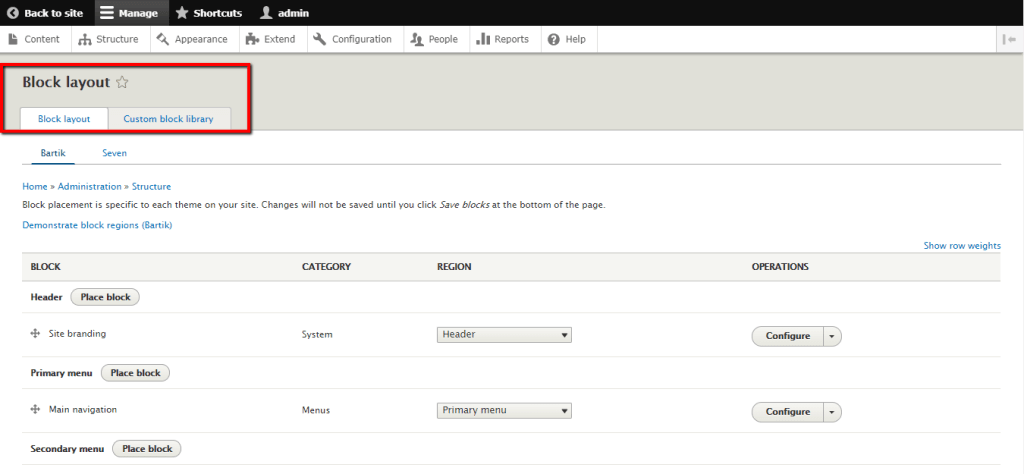Open the Content admin menu
This screenshot has height=474, width=1024.
tap(35, 39)
